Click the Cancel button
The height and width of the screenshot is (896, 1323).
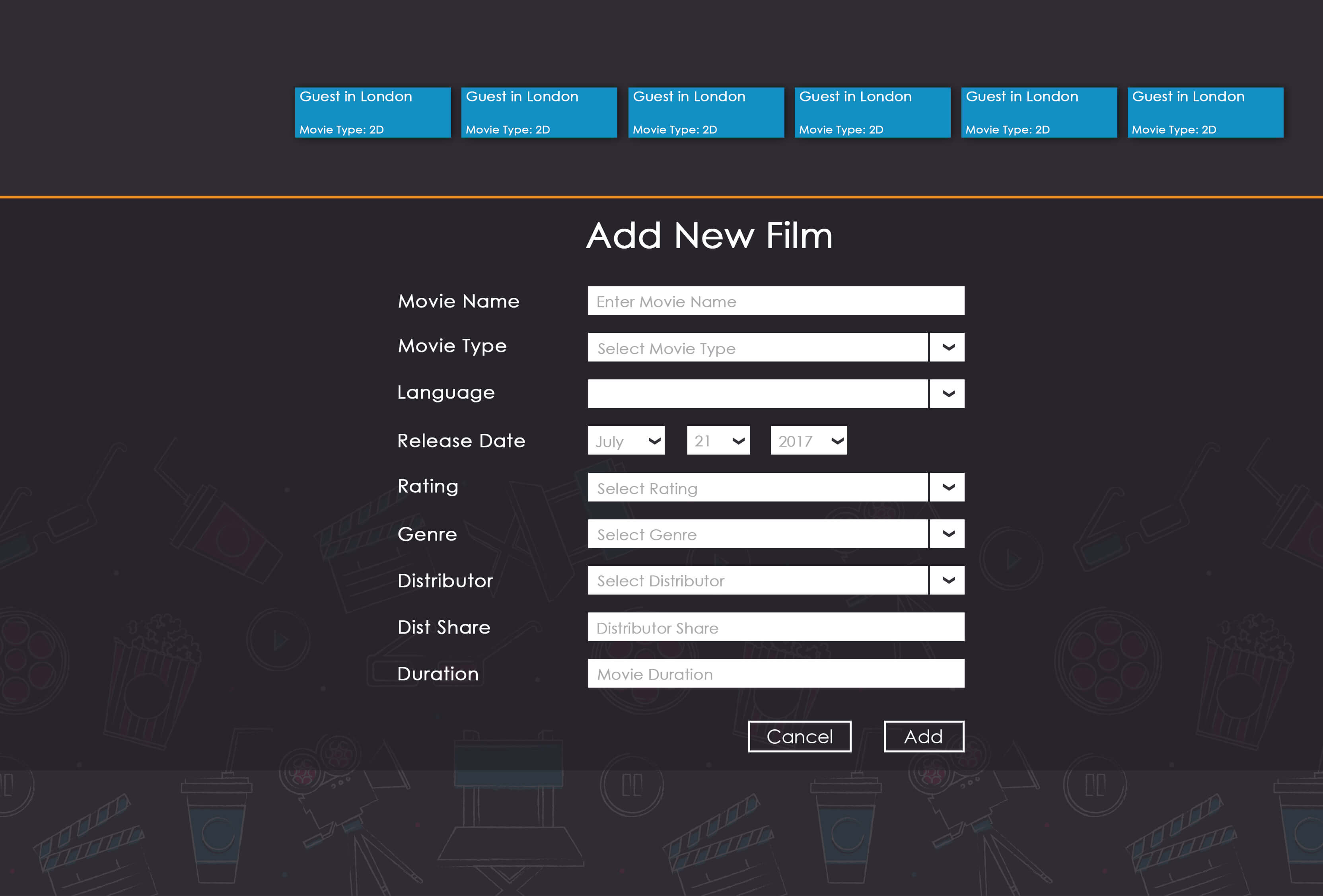(799, 735)
